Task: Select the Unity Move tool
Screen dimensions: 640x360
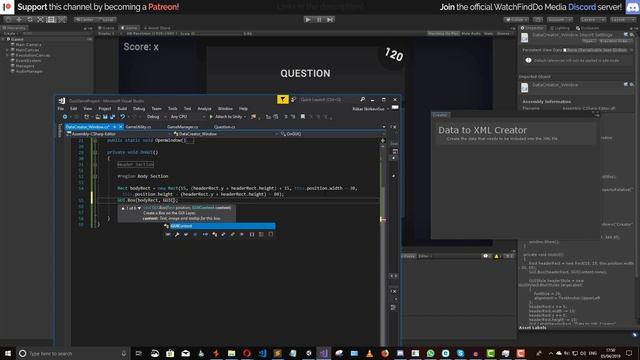Action: [19, 19]
